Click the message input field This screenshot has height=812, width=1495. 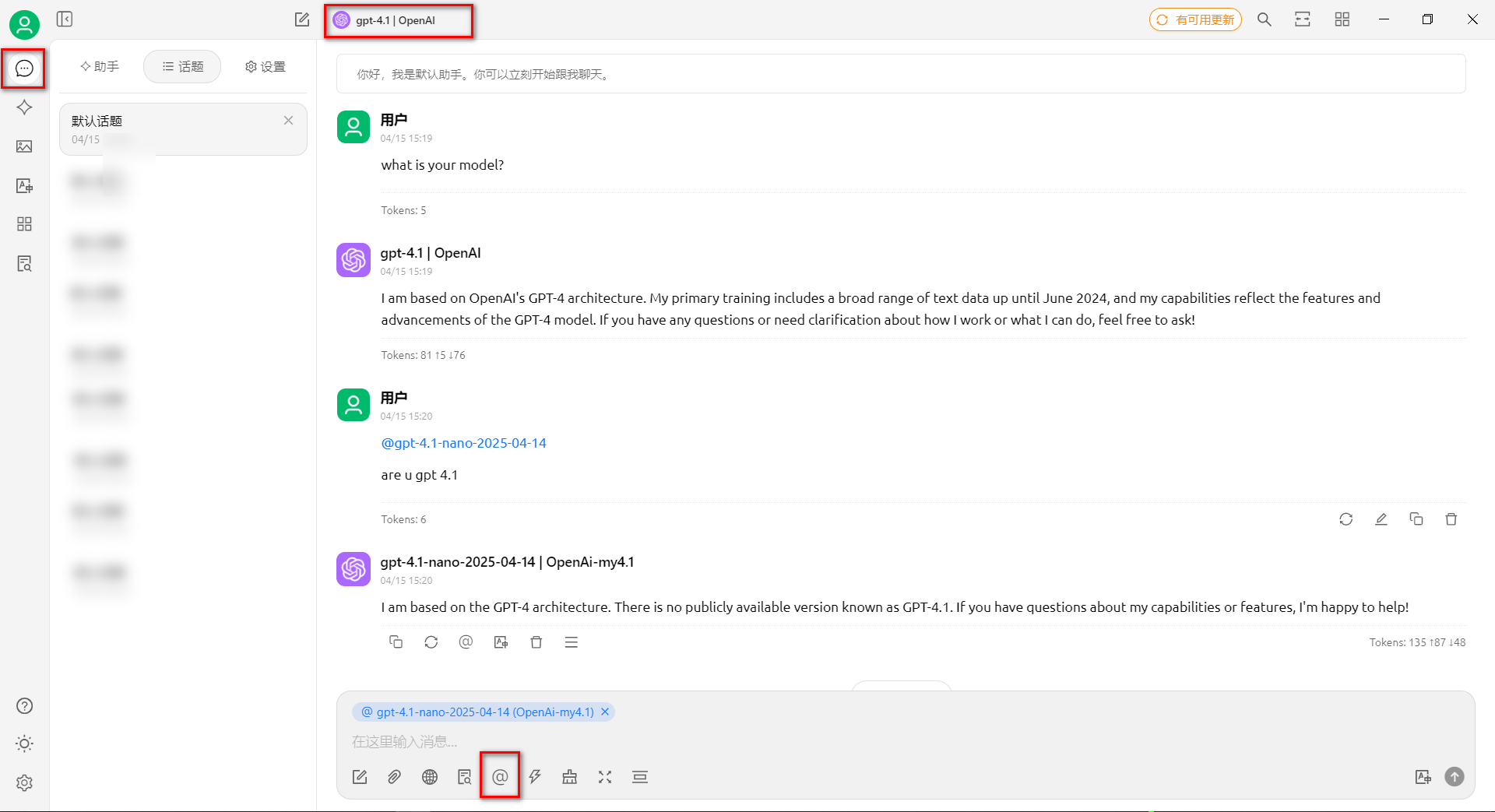pyautogui.click(x=906, y=741)
